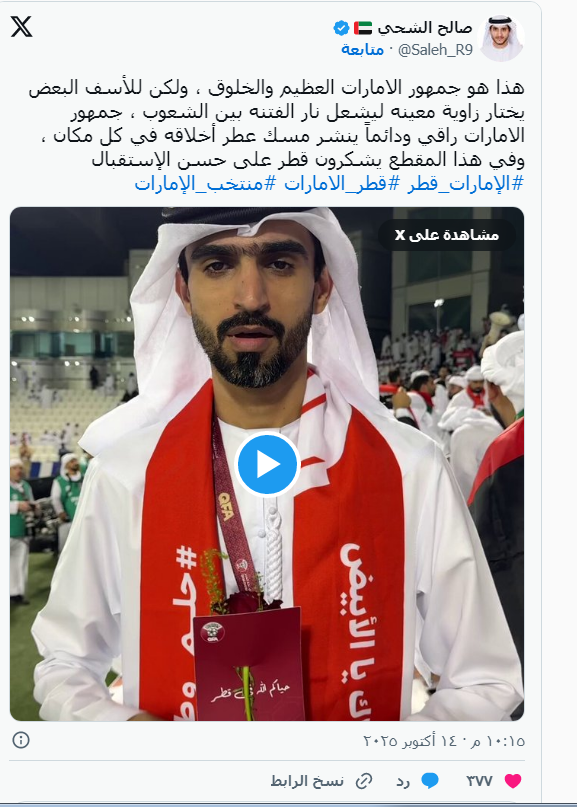Click the ٣٧٧ likes count

tap(480, 781)
